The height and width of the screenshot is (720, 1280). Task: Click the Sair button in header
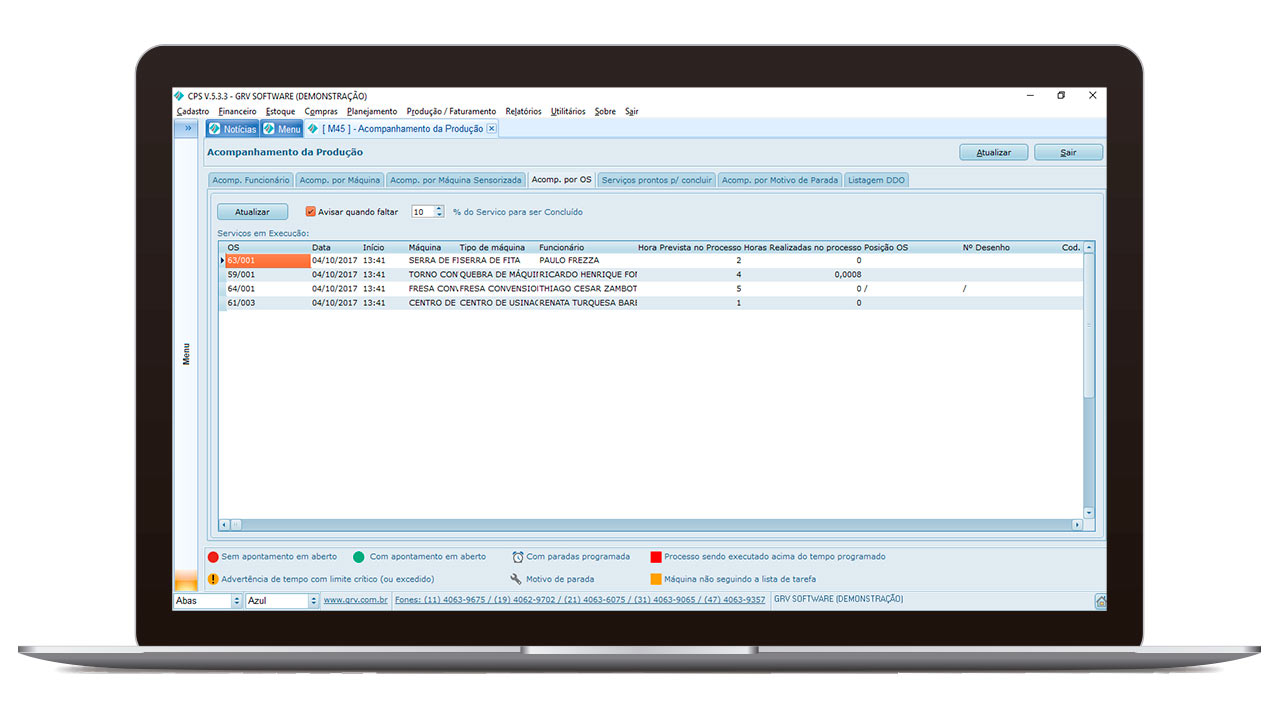[1069, 153]
